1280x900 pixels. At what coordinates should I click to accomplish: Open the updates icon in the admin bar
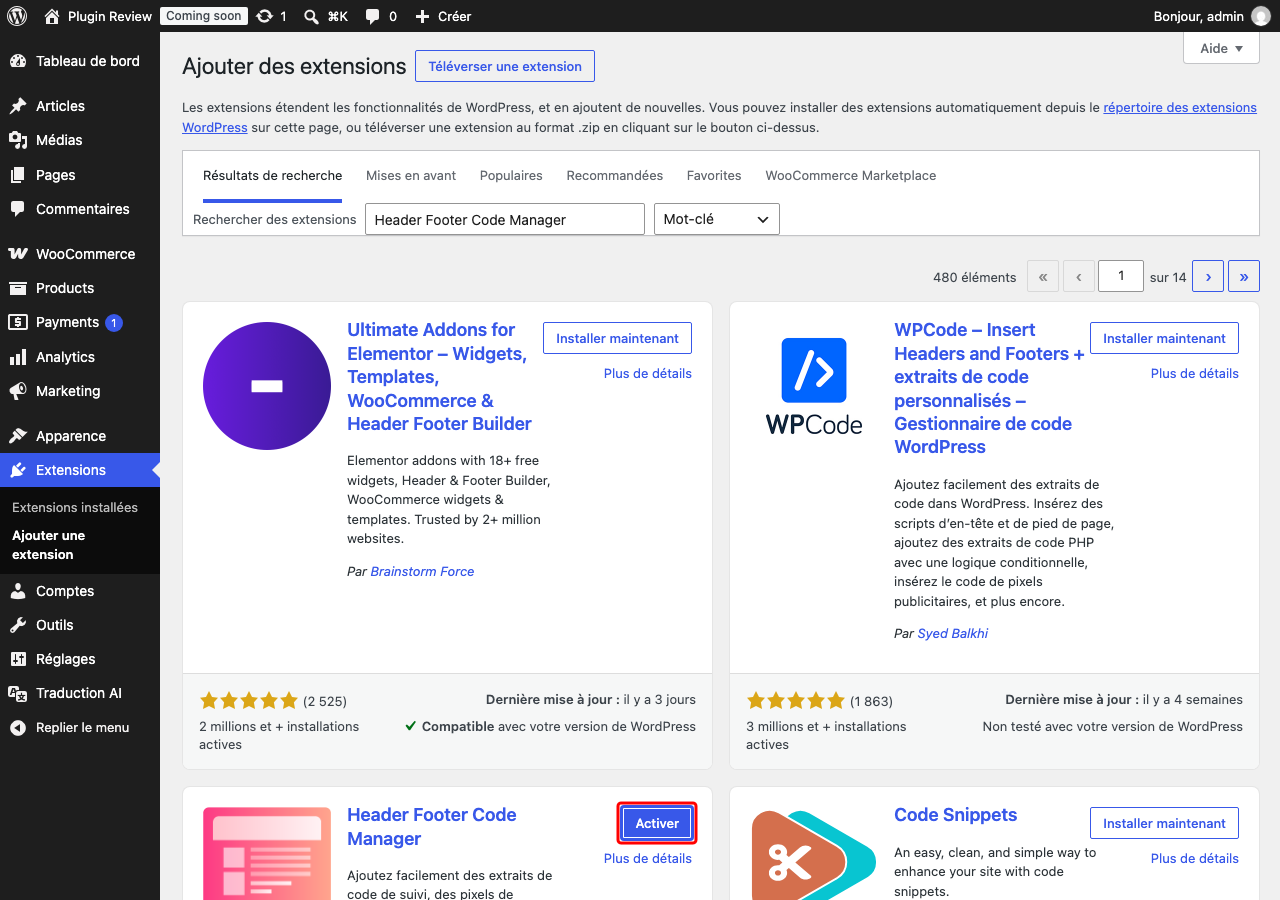pos(264,16)
